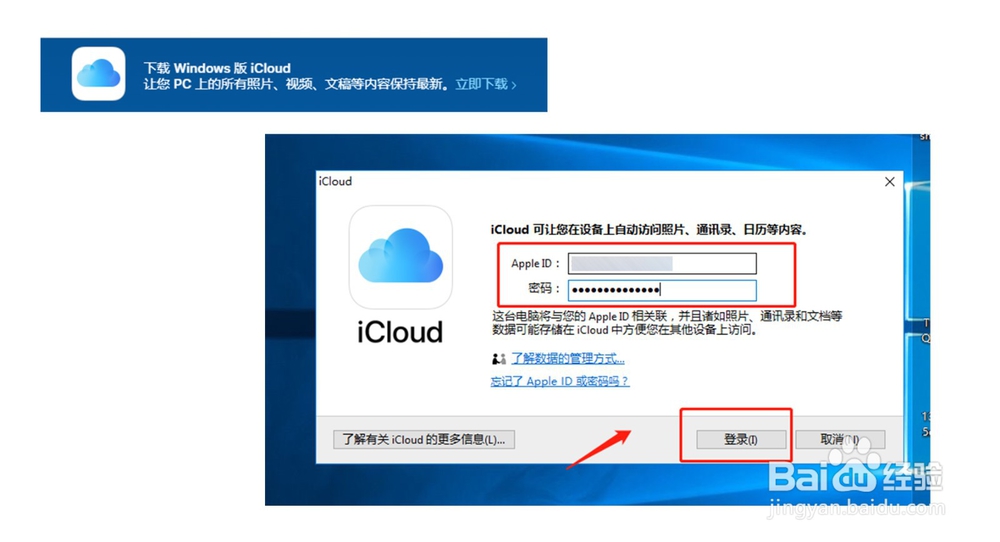Focus the Apple ID input field
This screenshot has height=542, width=1000.
coord(662,263)
